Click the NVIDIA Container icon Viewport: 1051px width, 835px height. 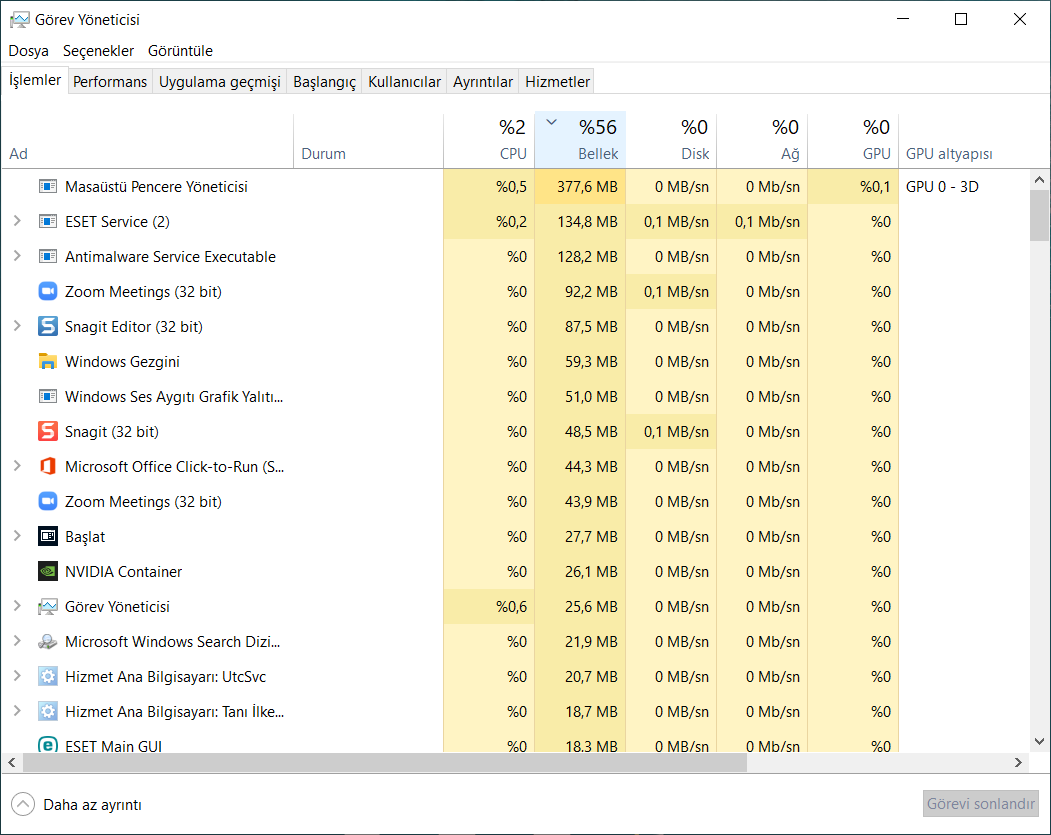(x=48, y=571)
